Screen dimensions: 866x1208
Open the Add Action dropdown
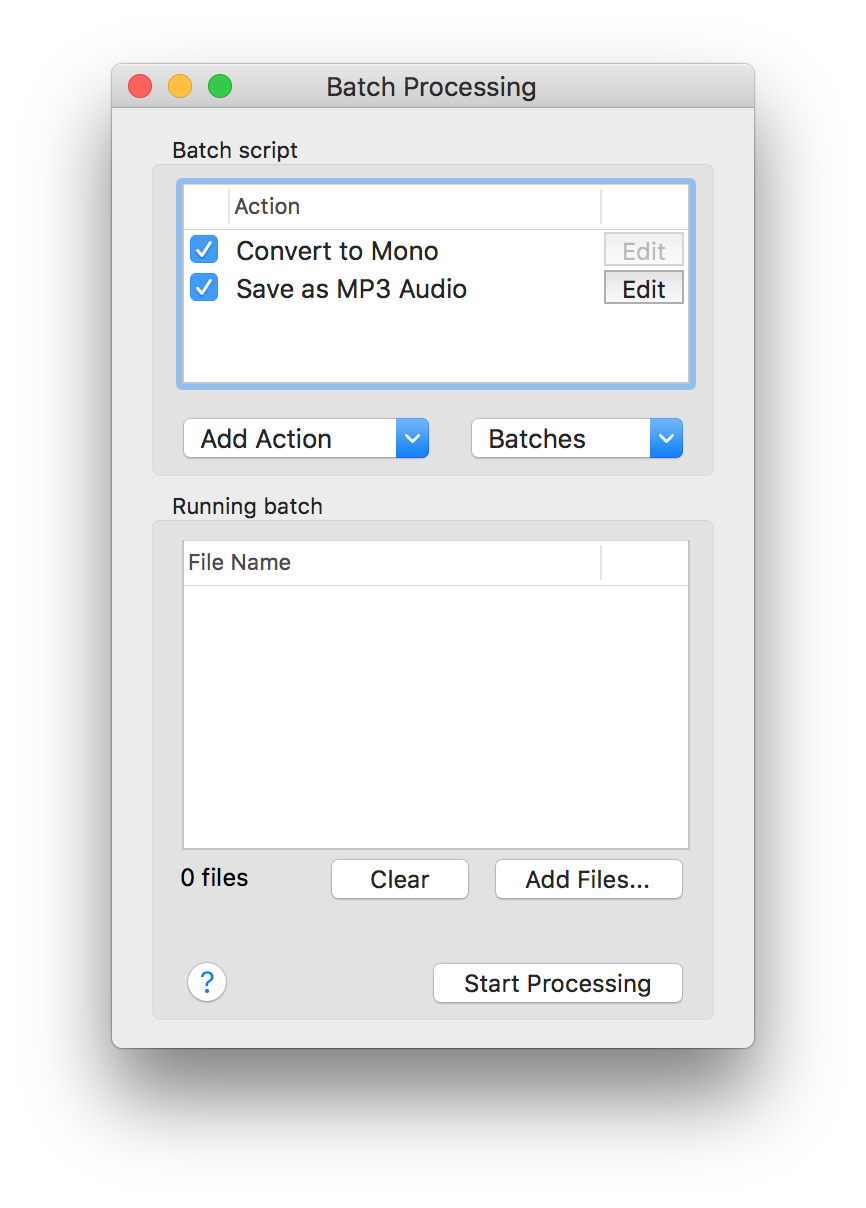tap(306, 438)
